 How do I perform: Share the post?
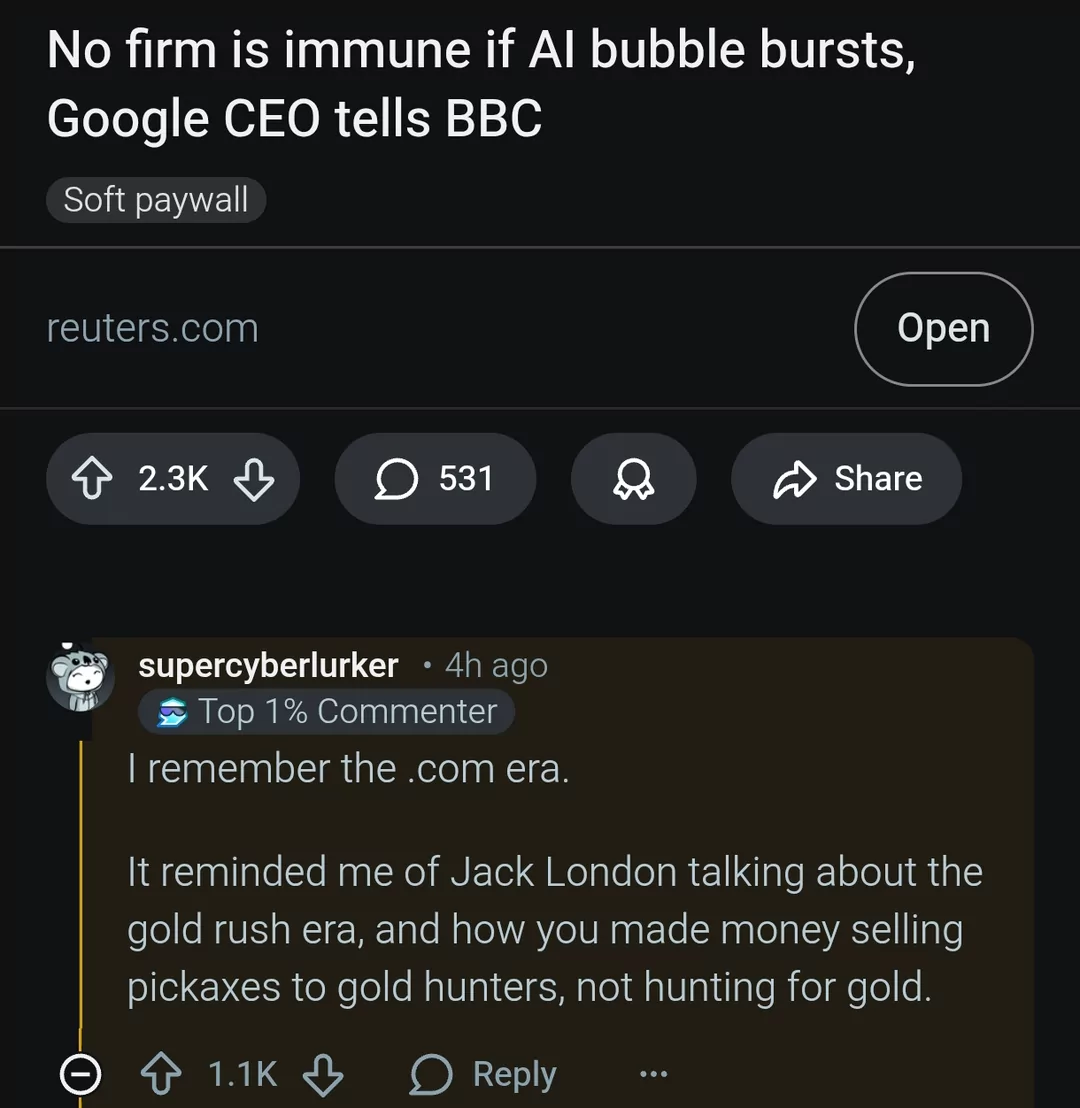[x=846, y=479]
